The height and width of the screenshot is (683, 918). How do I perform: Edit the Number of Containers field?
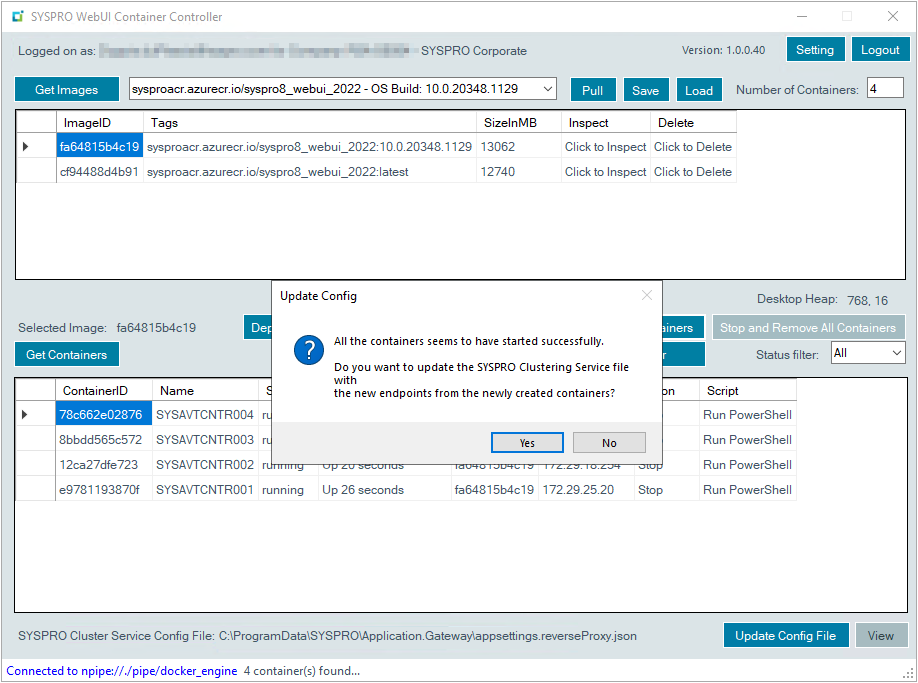point(884,89)
